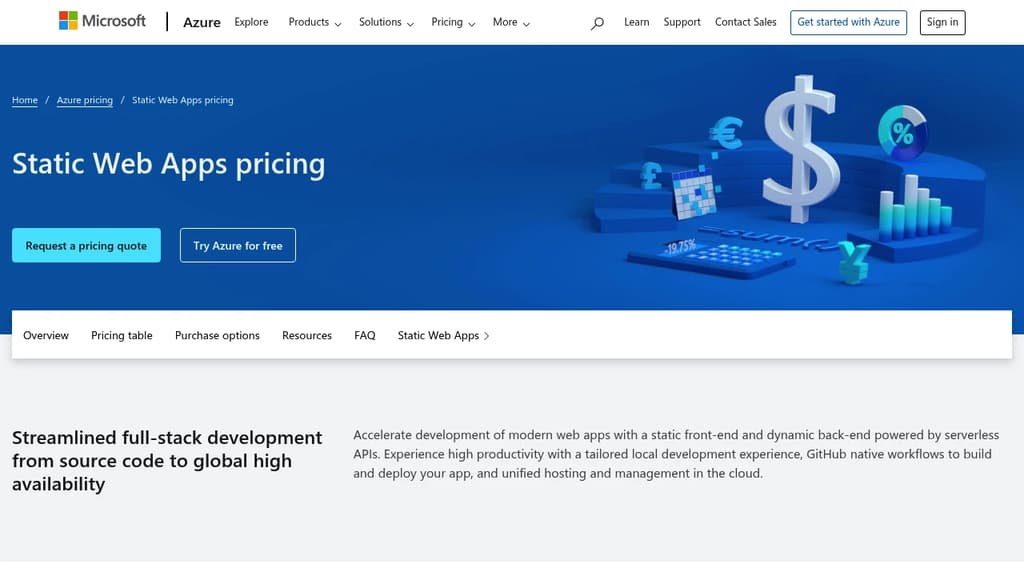The height and width of the screenshot is (576, 1024).
Task: Open the search magnifier icon
Action: pos(597,23)
